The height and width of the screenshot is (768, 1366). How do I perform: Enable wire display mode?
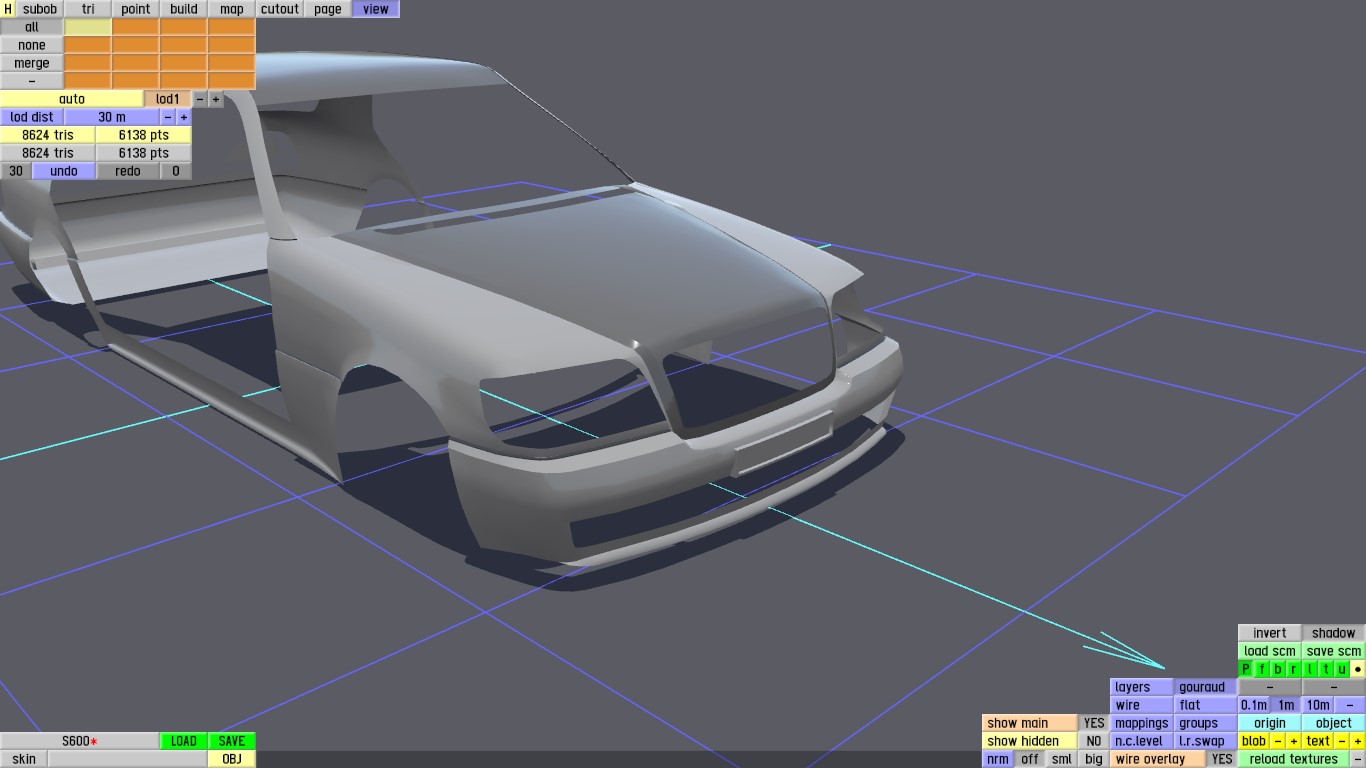[1142, 705]
